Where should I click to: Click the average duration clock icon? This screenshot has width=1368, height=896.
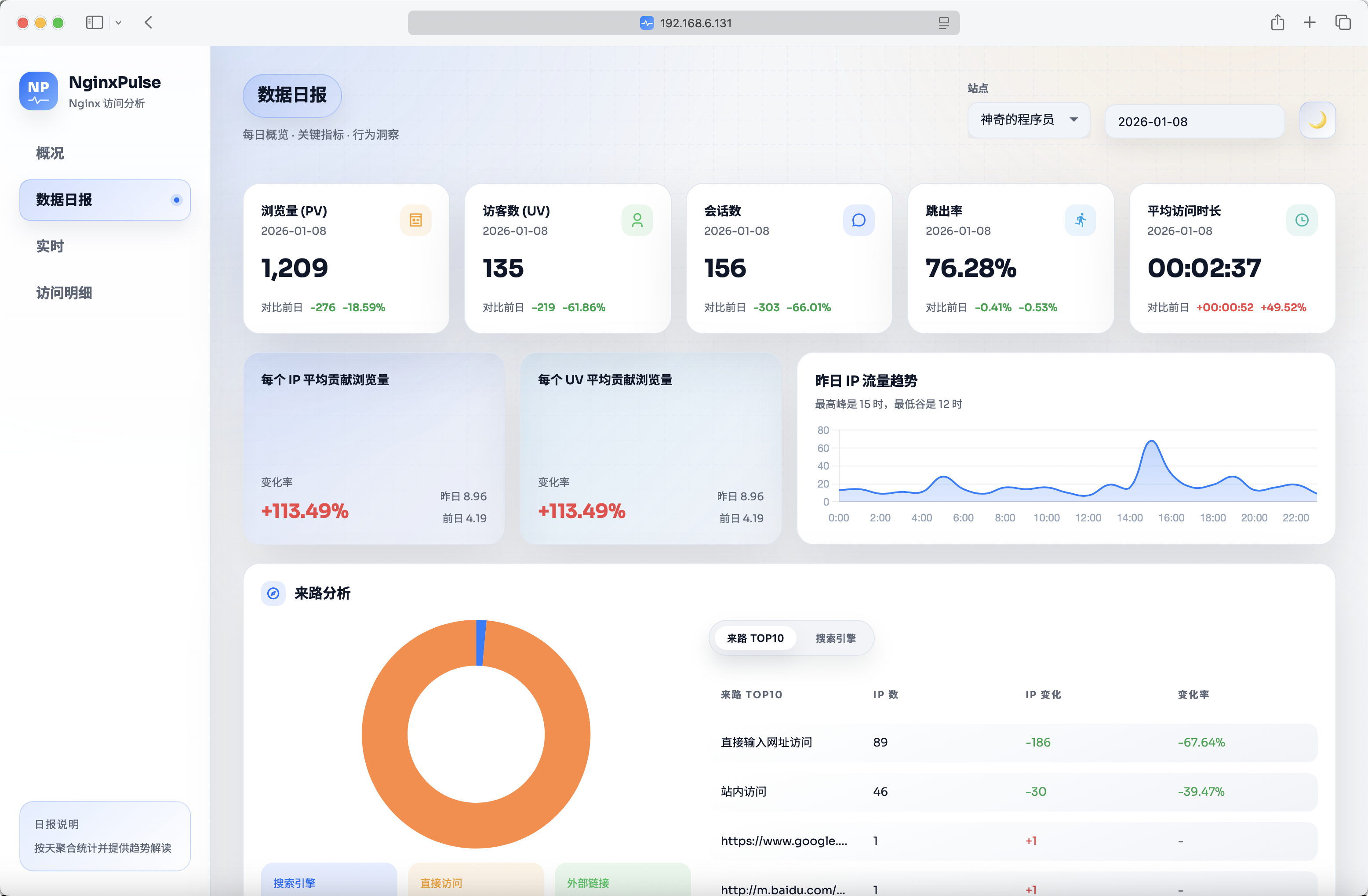tap(1301, 220)
